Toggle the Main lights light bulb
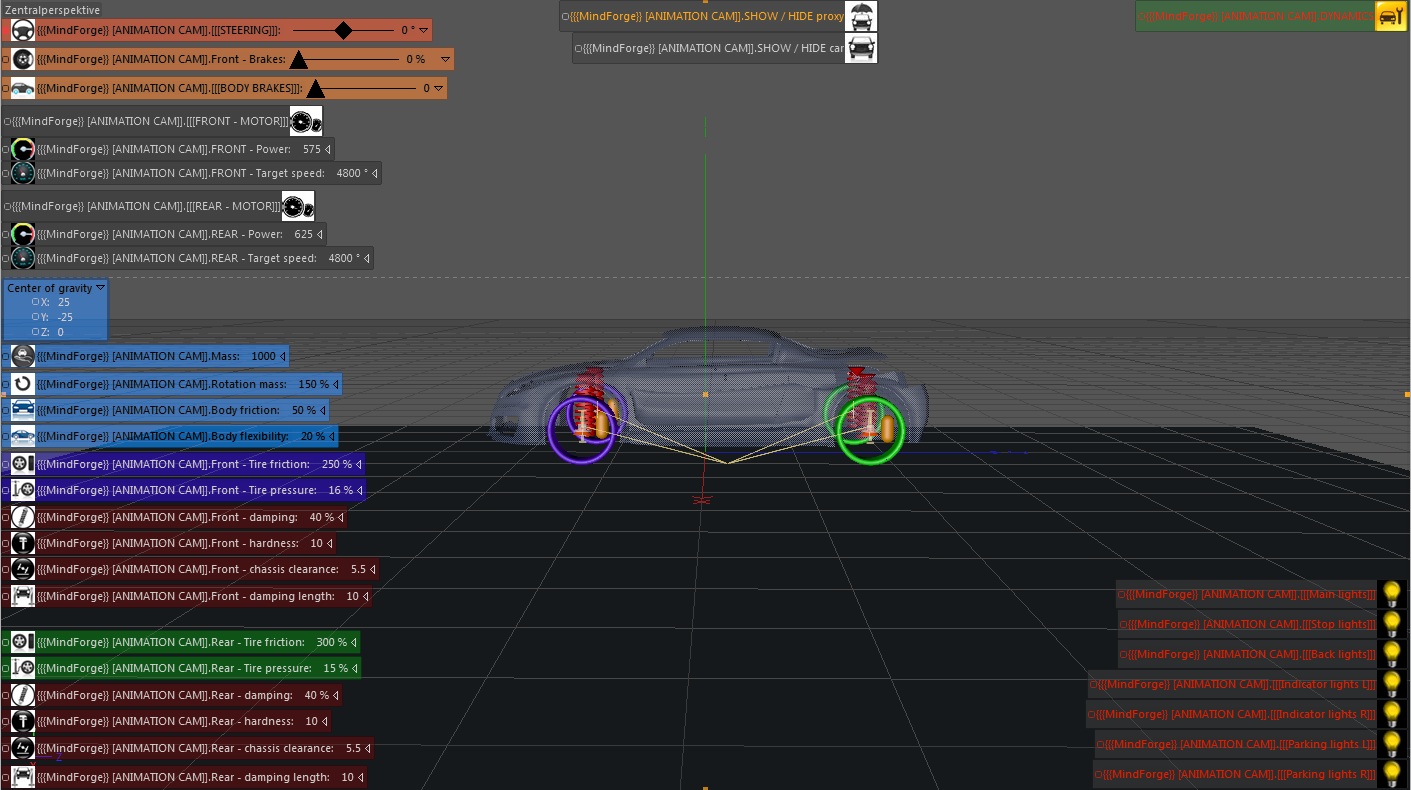The height and width of the screenshot is (790, 1411). [1392, 593]
